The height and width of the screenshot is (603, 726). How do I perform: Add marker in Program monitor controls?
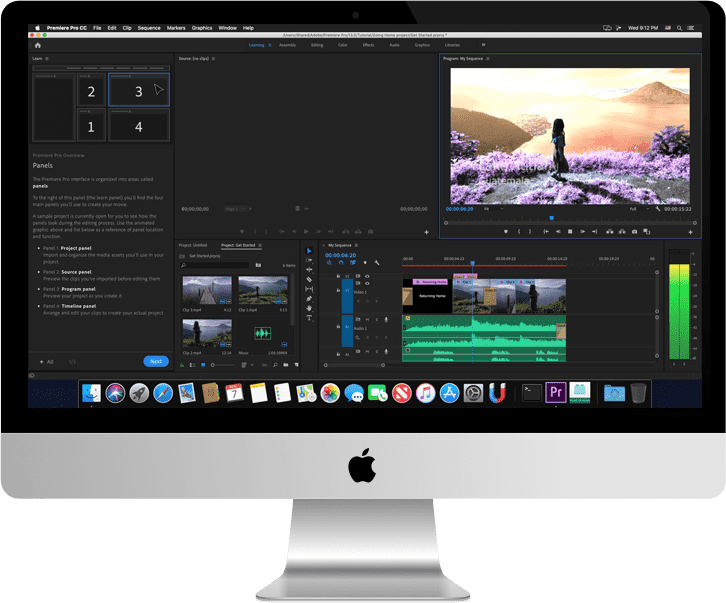(x=506, y=232)
